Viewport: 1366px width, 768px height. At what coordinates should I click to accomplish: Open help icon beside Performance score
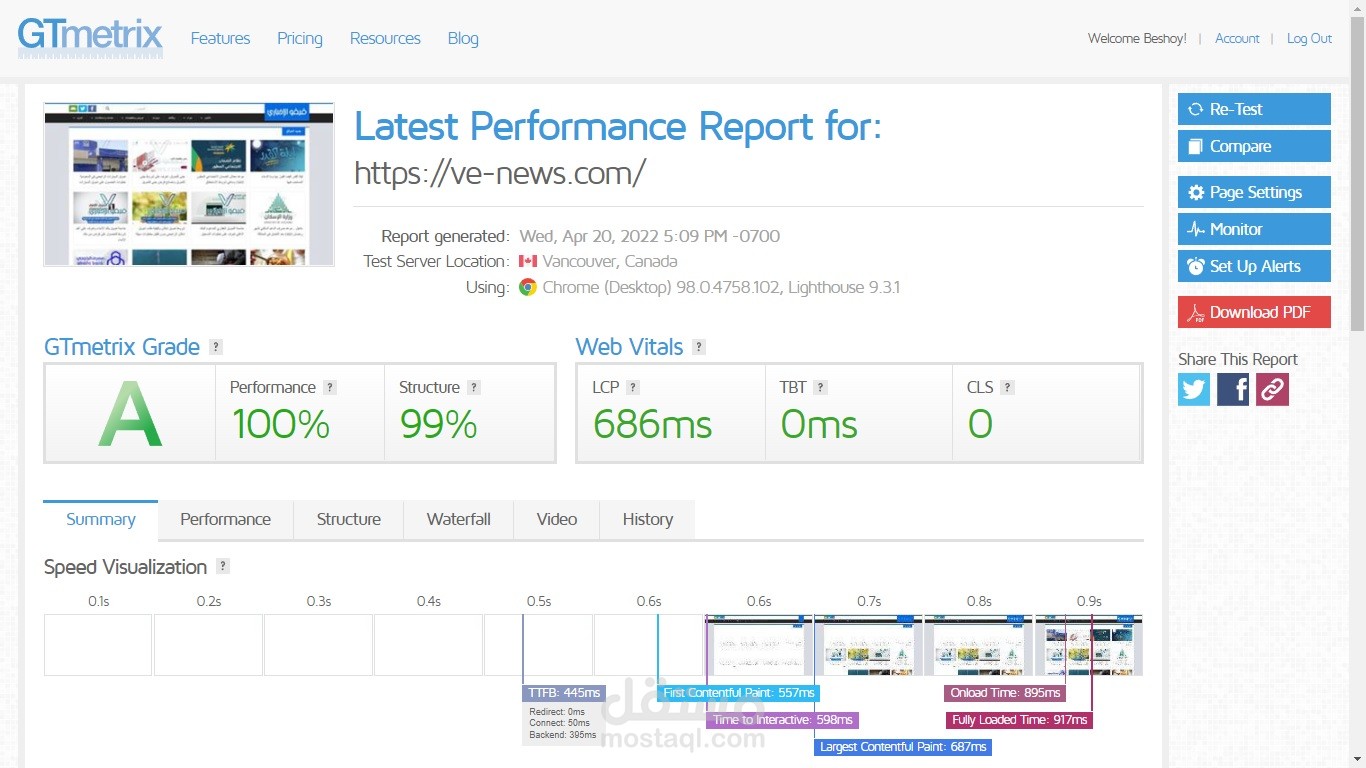(x=330, y=387)
